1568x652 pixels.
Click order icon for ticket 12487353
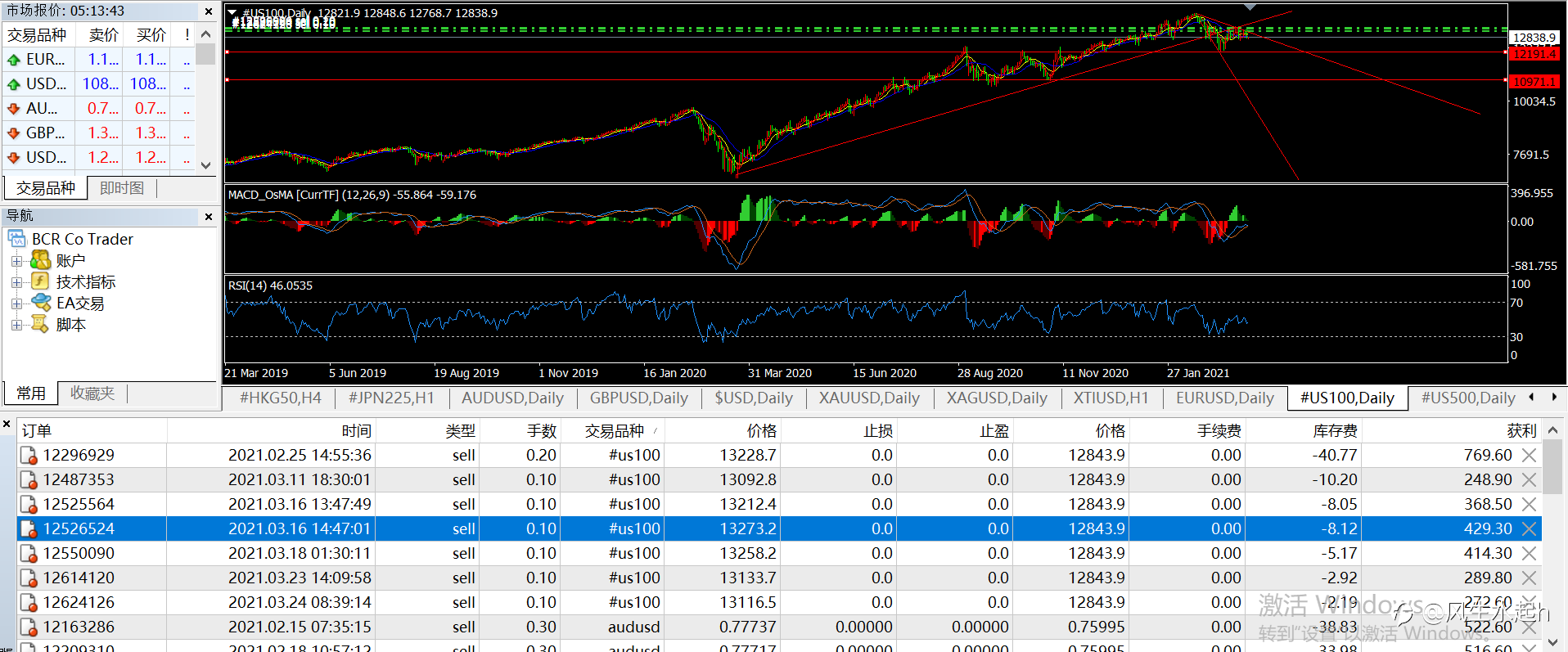29,480
